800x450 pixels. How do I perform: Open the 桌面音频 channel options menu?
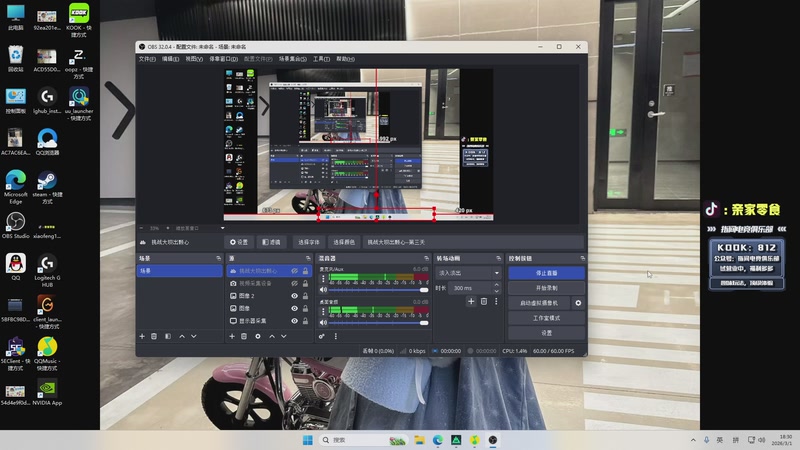point(323,311)
